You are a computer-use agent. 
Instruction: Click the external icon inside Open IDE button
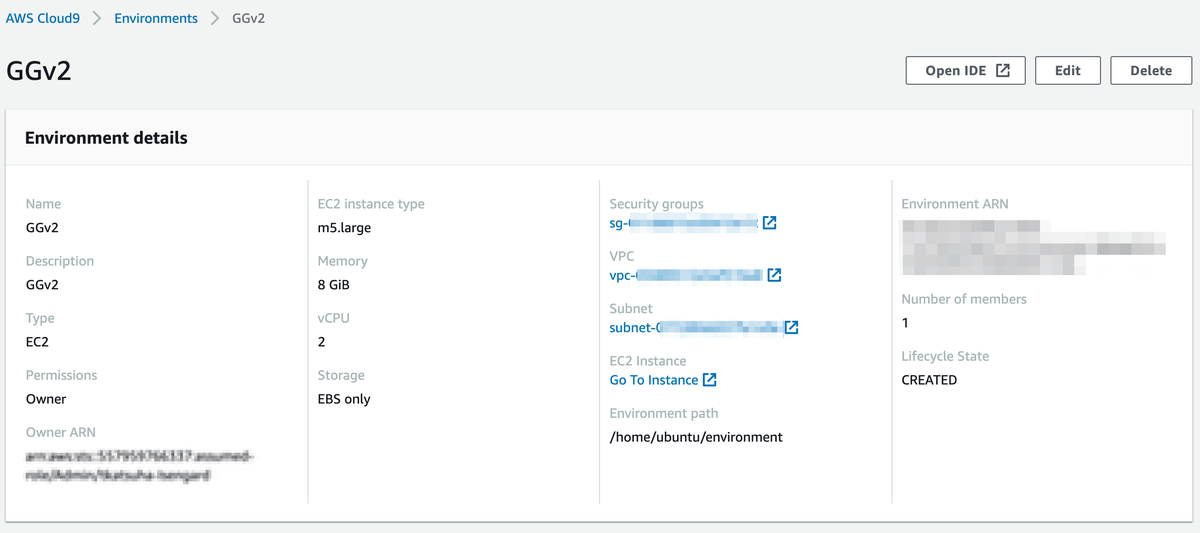(x=1003, y=70)
